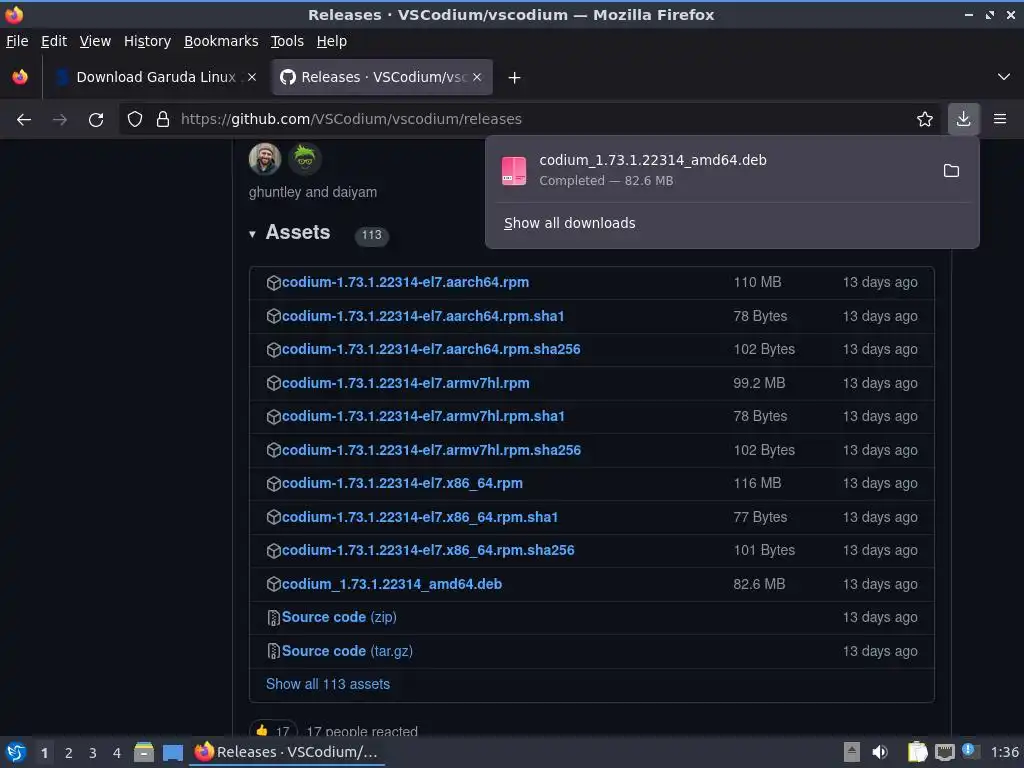
Task: Open the start menu in the taskbar
Action: pyautogui.click(x=16, y=752)
